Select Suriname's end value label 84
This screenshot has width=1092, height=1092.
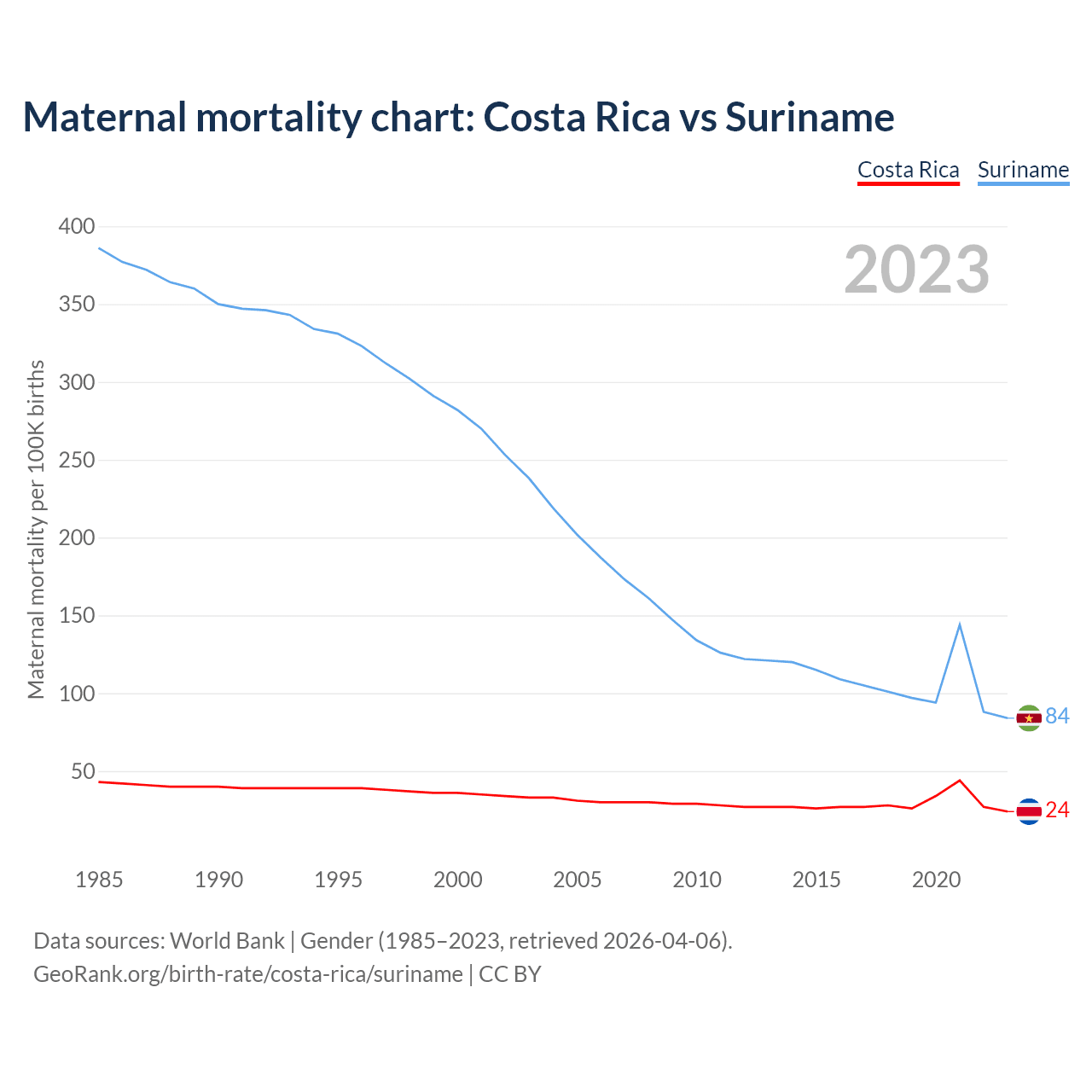click(x=1057, y=717)
